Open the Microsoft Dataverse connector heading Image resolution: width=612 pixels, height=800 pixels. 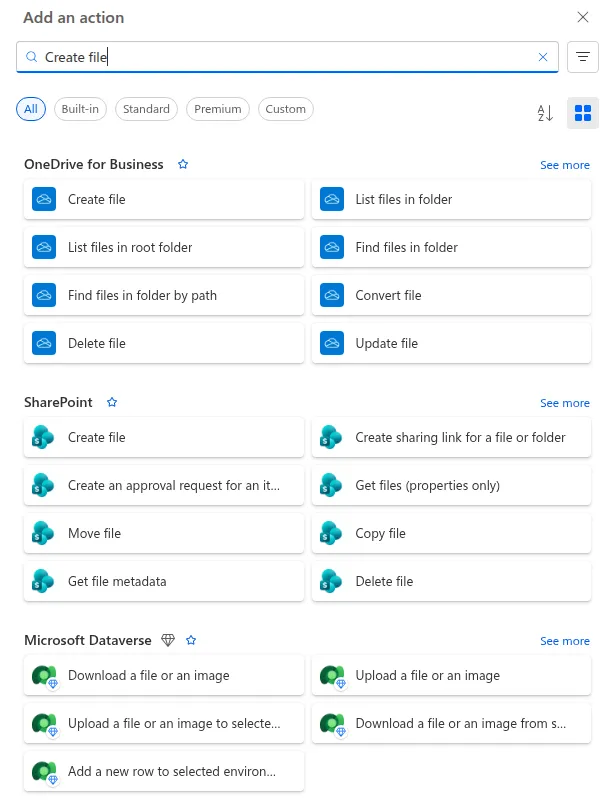coord(88,640)
